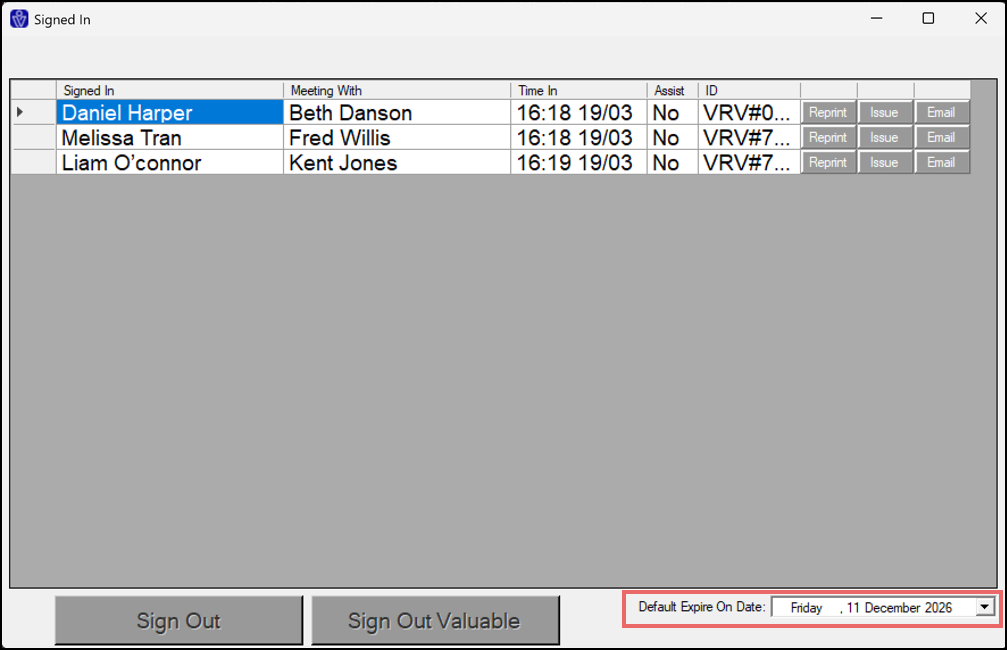Email Daniel Harper's visitor pass
The height and width of the screenshot is (650, 1007).
coord(941,112)
